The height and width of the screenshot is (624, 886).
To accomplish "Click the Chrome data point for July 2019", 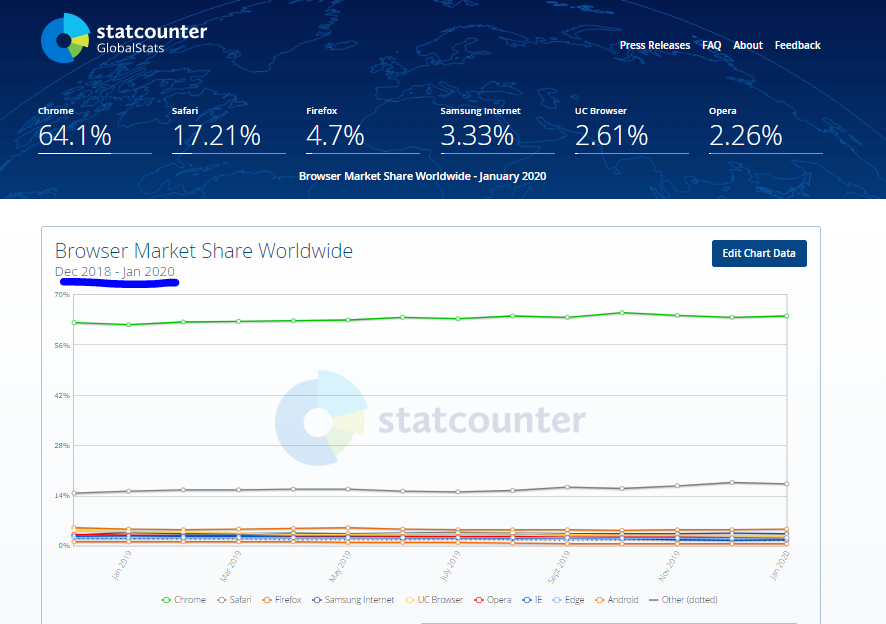I will click(458, 319).
